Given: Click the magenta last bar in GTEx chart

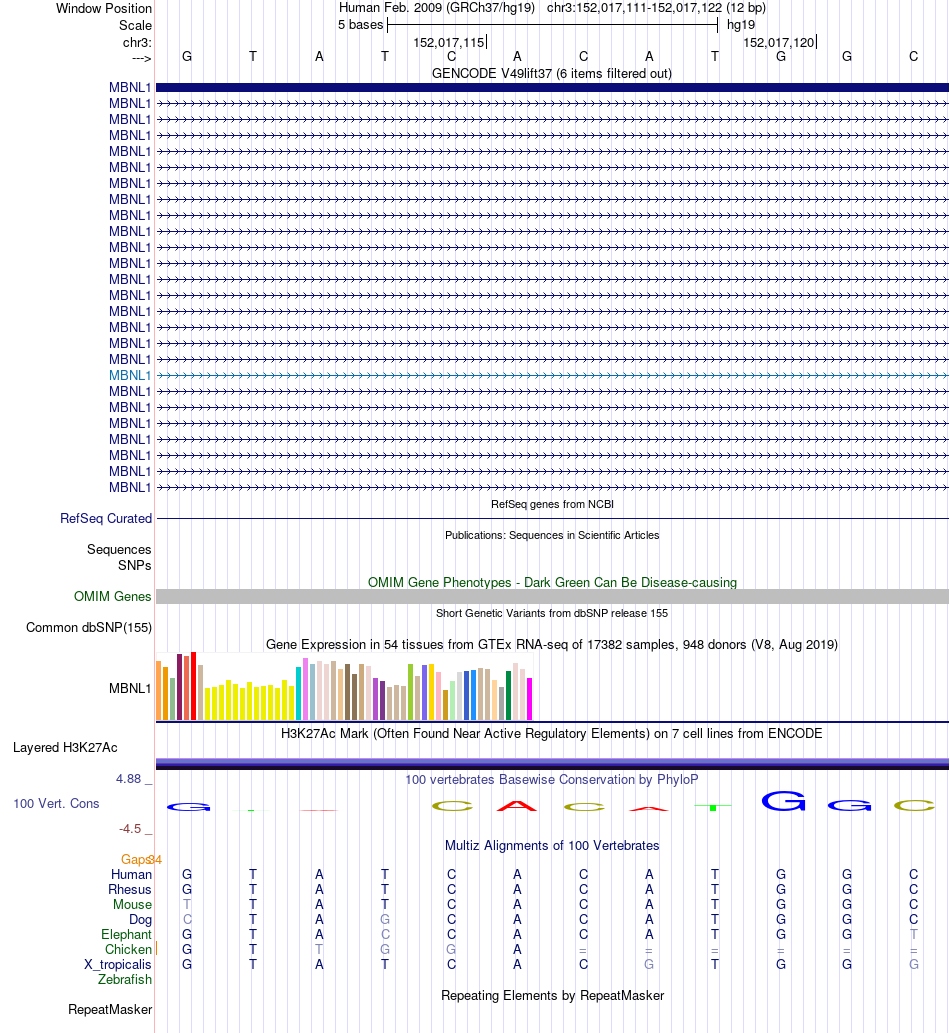Looking at the screenshot, I should (x=529, y=698).
